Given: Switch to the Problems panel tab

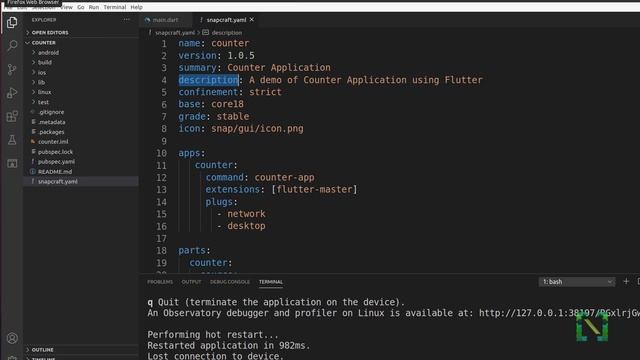Looking at the screenshot, I should point(160,282).
